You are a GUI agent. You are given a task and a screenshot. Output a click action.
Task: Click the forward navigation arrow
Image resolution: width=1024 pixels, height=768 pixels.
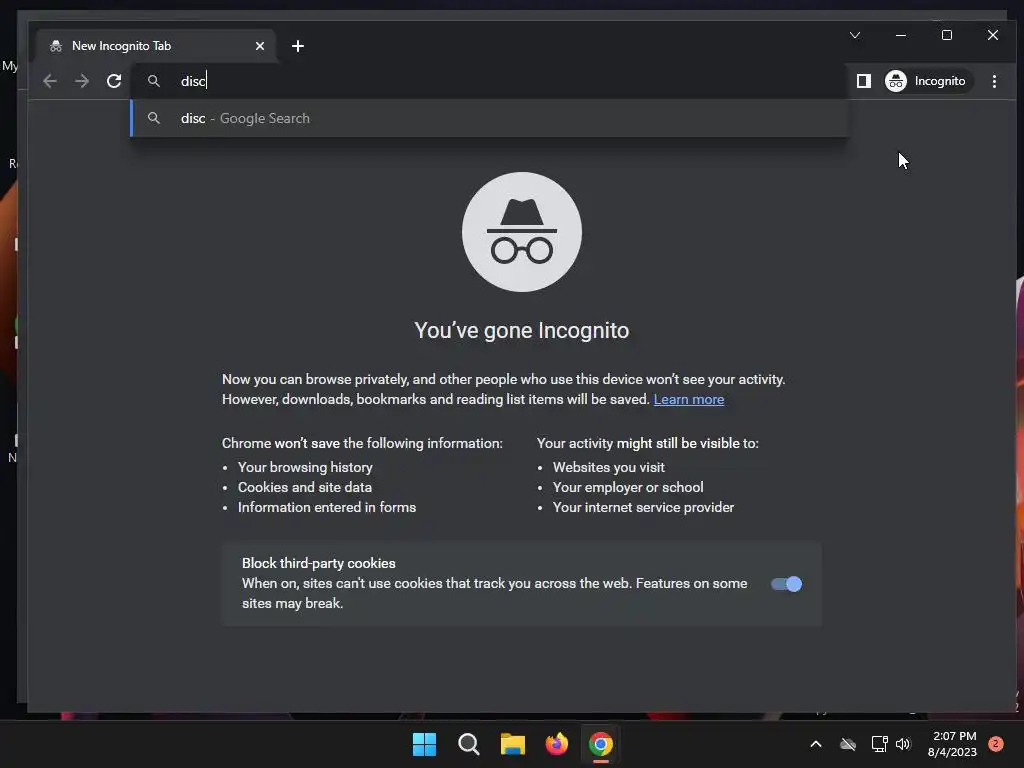pyautogui.click(x=82, y=81)
